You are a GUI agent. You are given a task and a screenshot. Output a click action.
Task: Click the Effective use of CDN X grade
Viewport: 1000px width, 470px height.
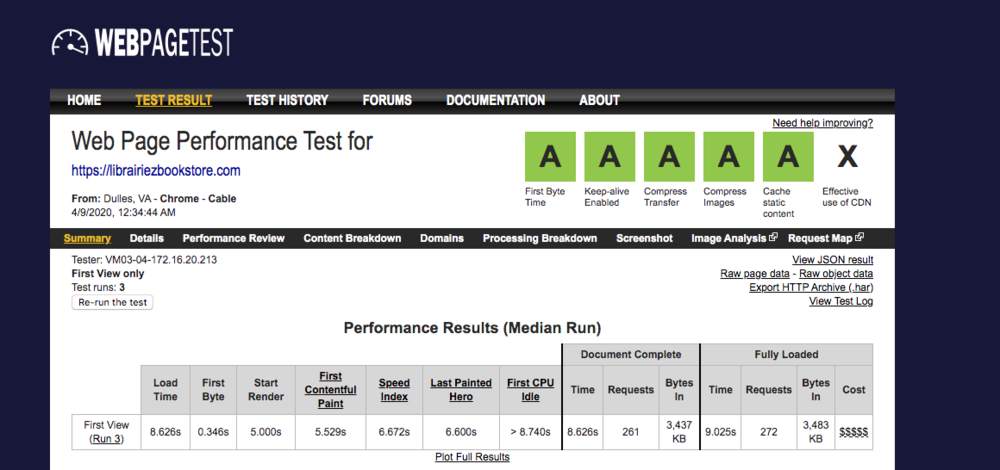(847, 156)
